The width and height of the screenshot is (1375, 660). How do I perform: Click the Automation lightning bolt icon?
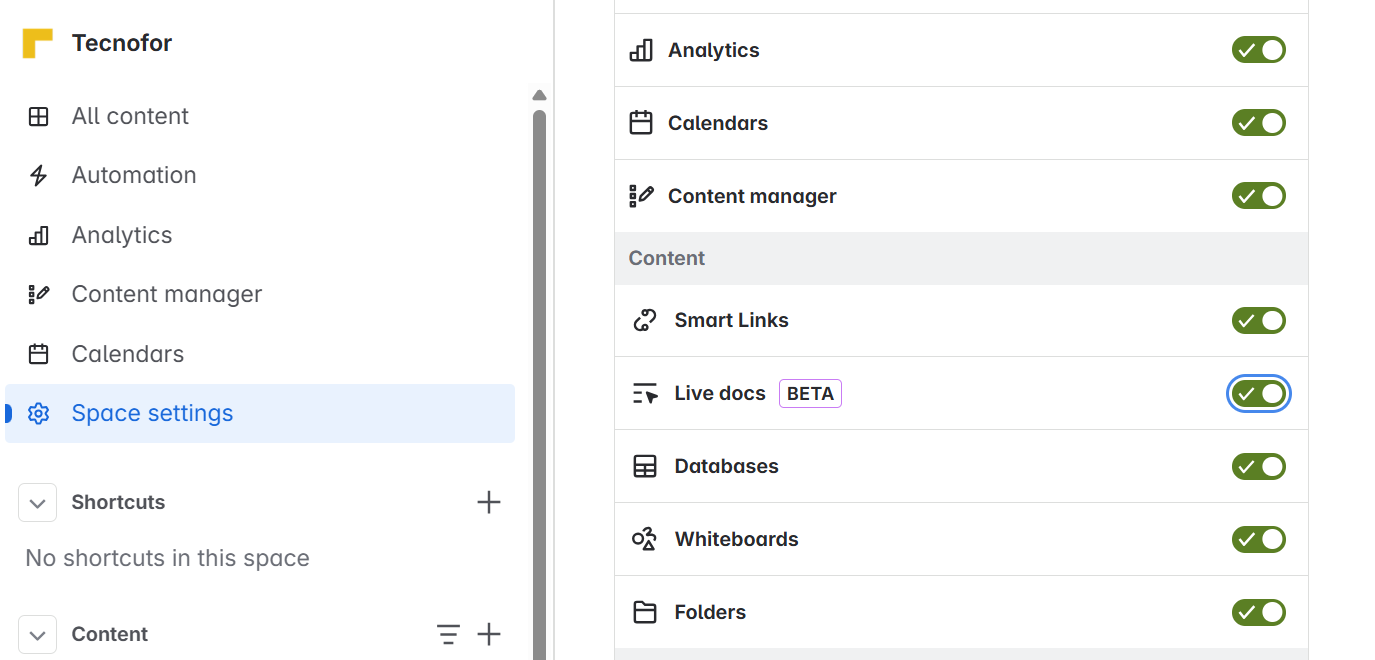39,174
